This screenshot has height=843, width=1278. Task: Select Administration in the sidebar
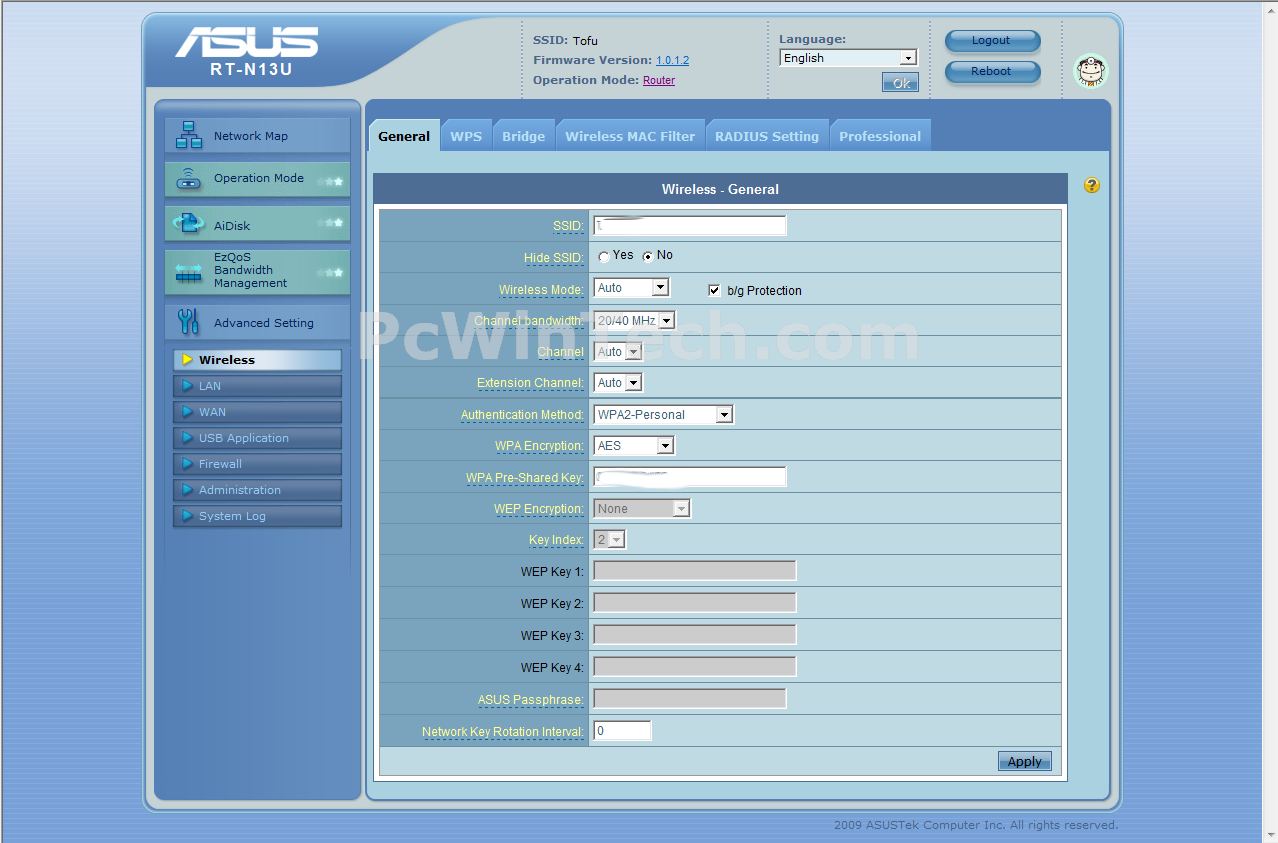click(257, 490)
